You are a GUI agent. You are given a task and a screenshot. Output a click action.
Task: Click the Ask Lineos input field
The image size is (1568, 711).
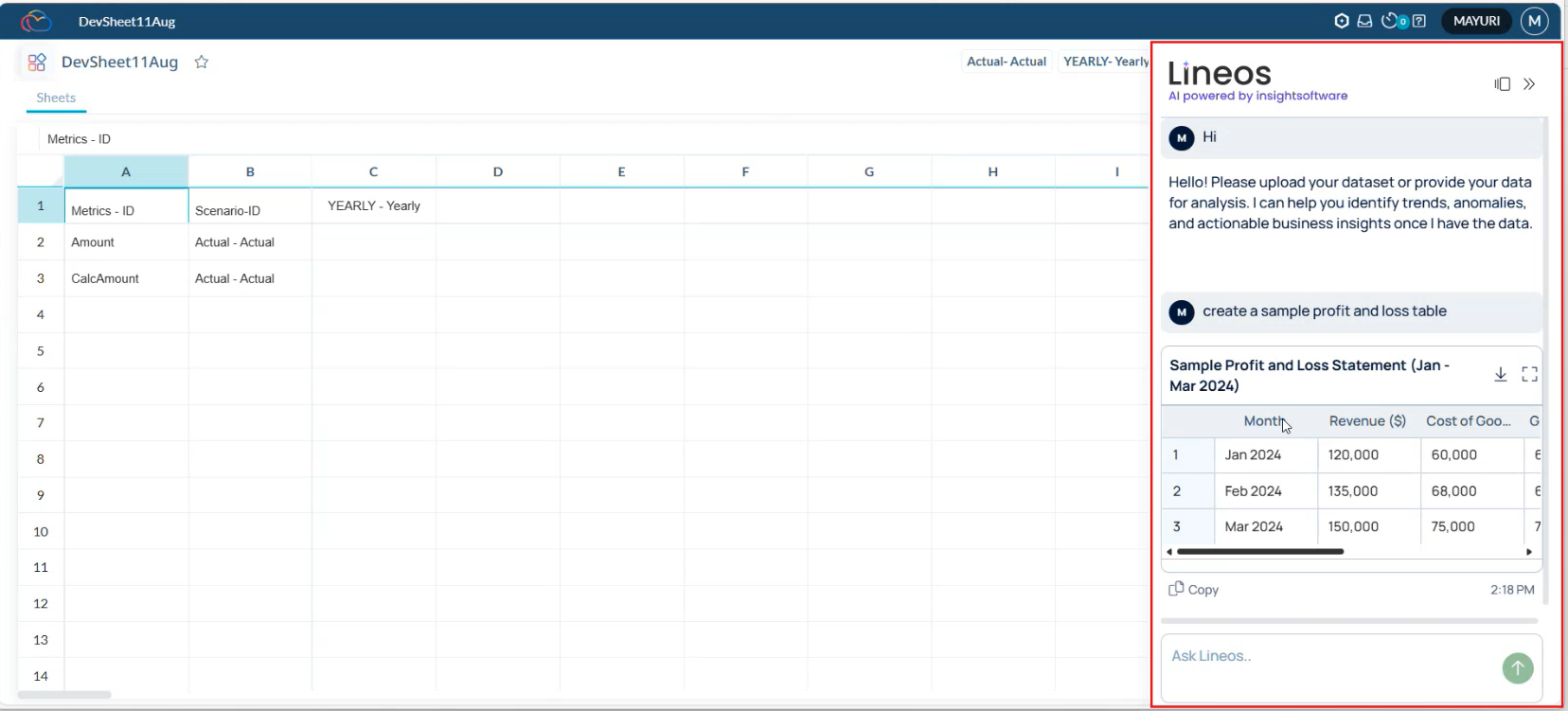click(1326, 656)
